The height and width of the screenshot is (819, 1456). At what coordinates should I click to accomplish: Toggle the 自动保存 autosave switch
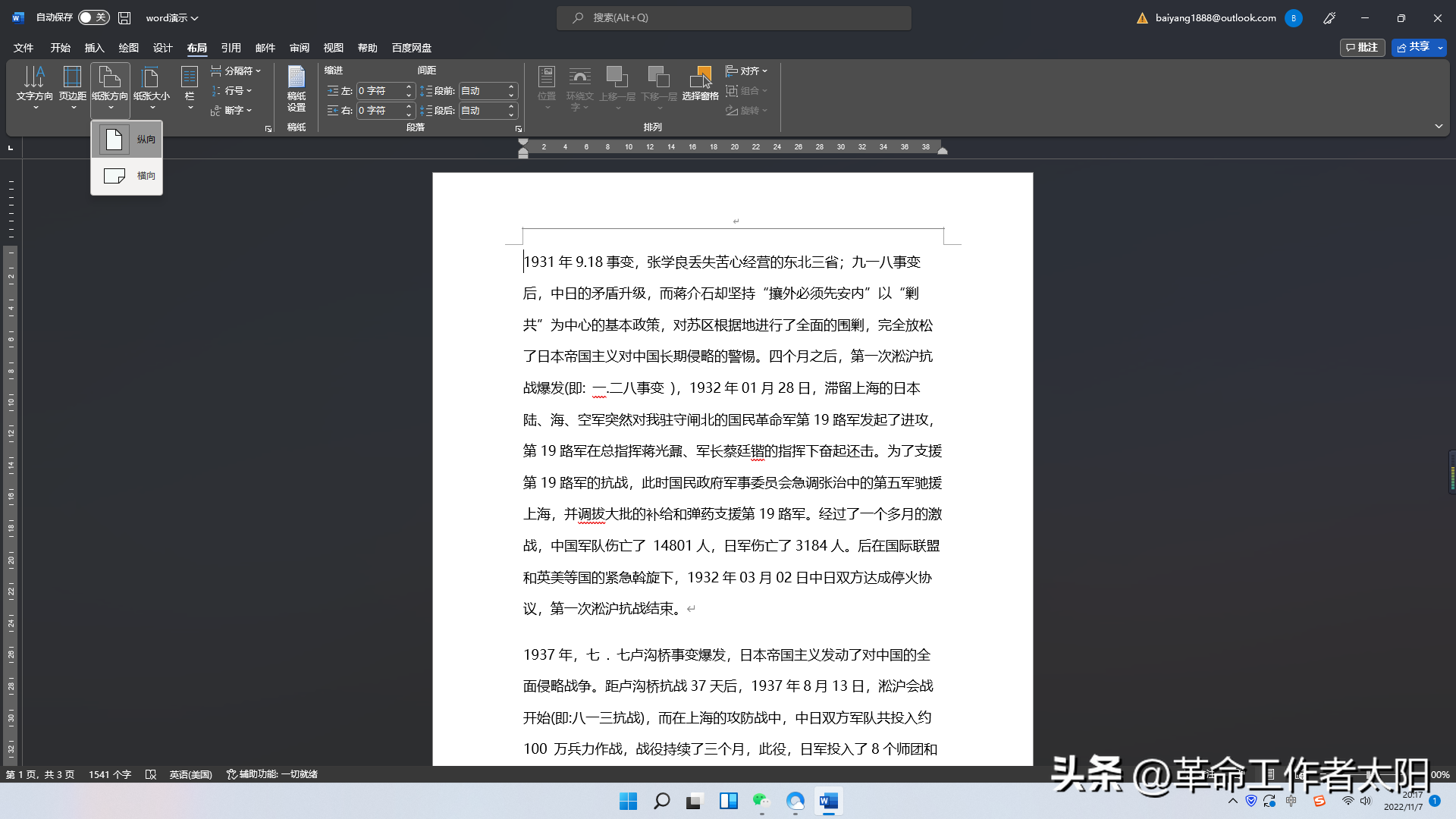[94, 17]
